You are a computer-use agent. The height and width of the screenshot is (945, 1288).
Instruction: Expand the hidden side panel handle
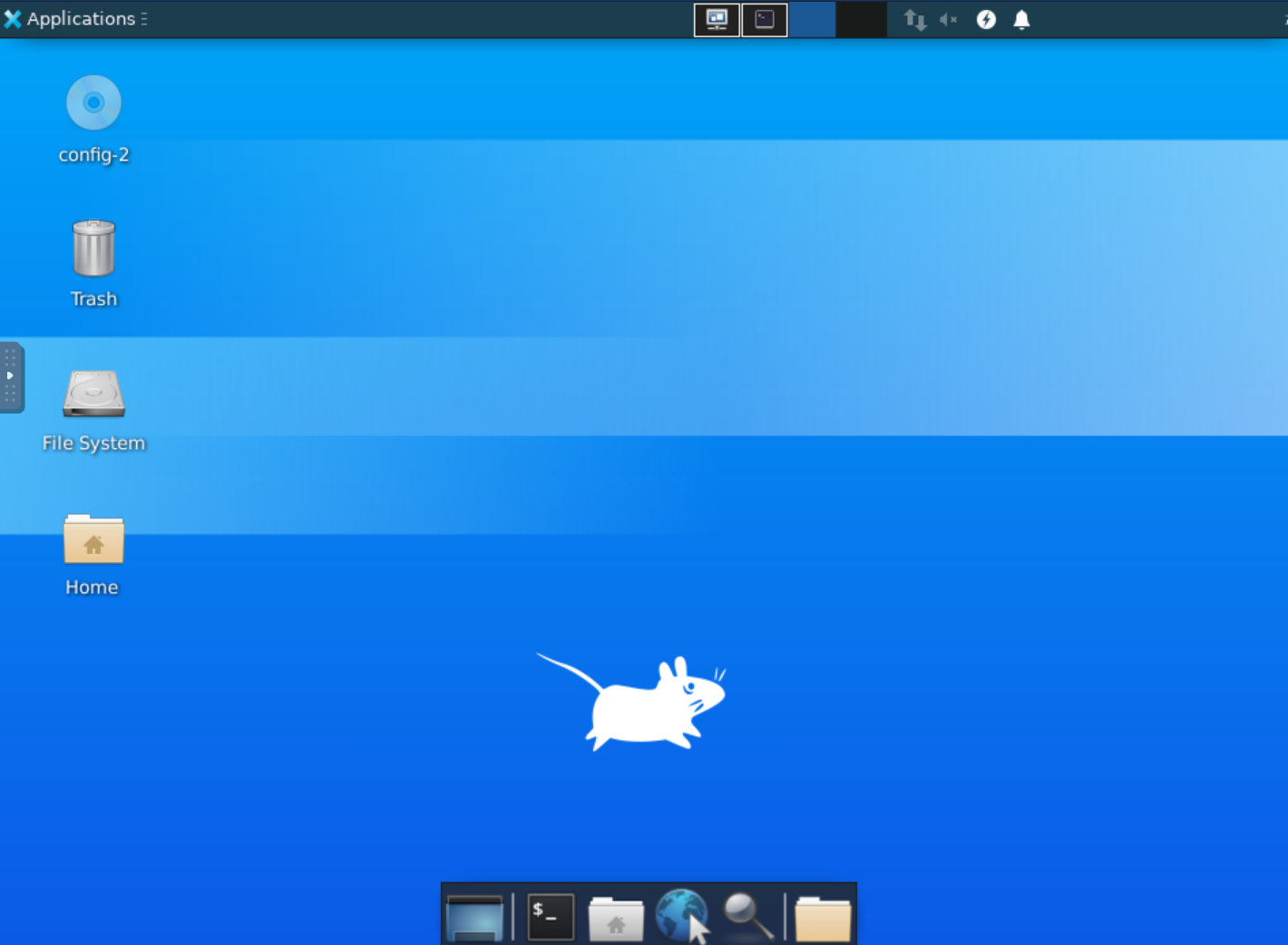point(11,377)
